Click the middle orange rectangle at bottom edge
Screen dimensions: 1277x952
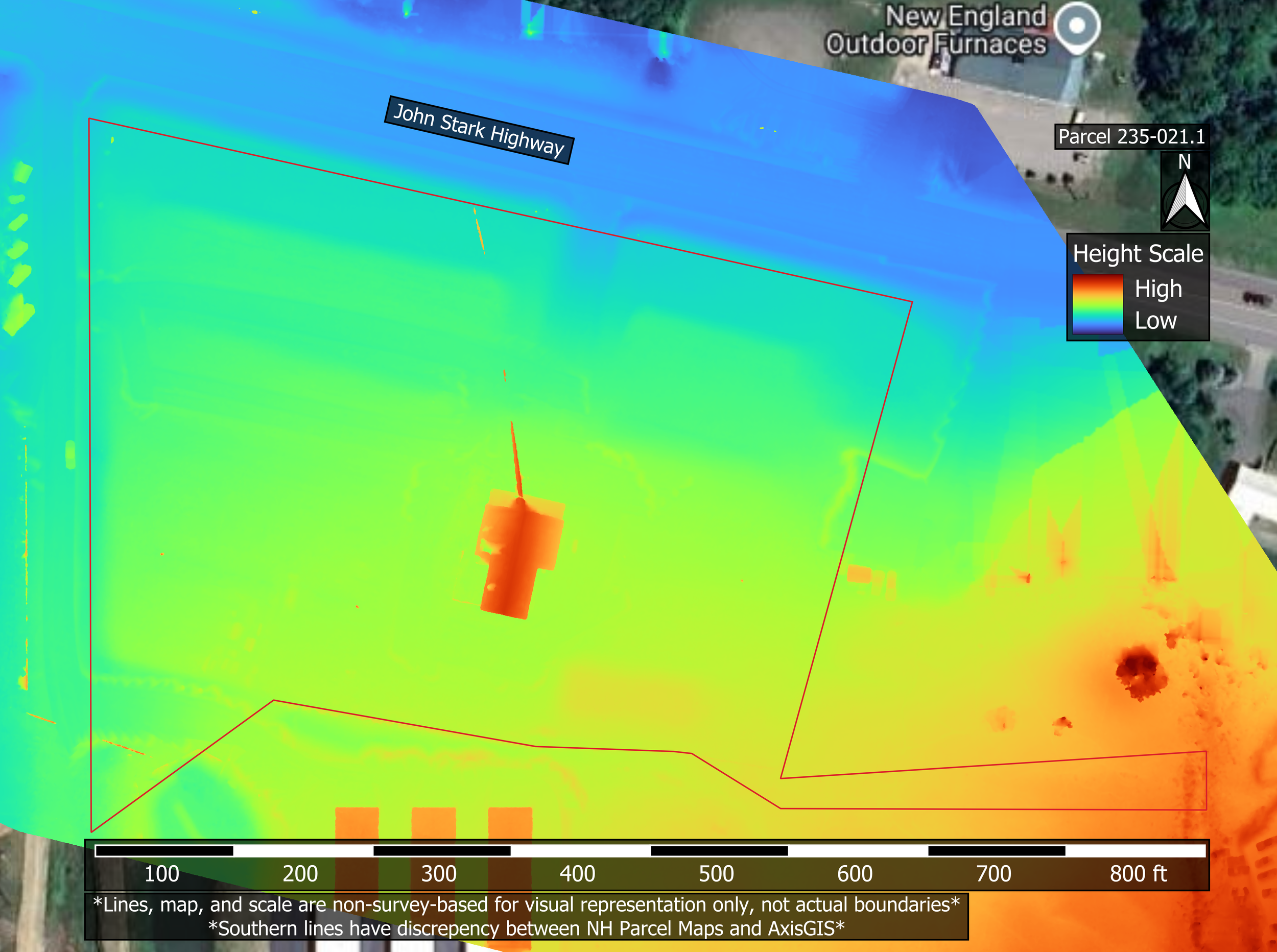(x=433, y=823)
